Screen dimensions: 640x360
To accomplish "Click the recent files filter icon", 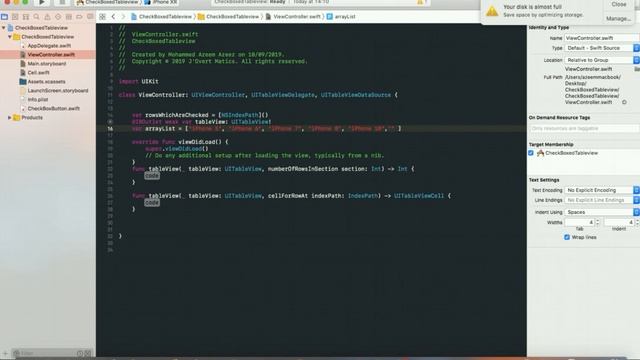I will [80, 353].
